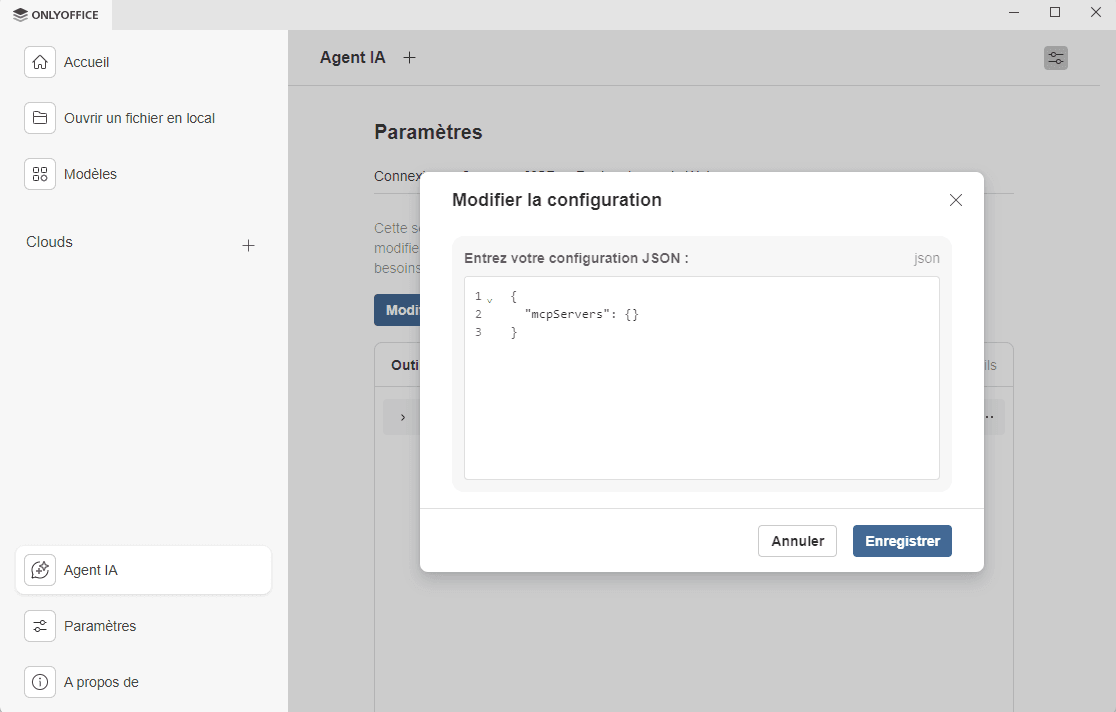Collapse line 1 in the JSON editor
The width and height of the screenshot is (1116, 712).
[489, 297]
